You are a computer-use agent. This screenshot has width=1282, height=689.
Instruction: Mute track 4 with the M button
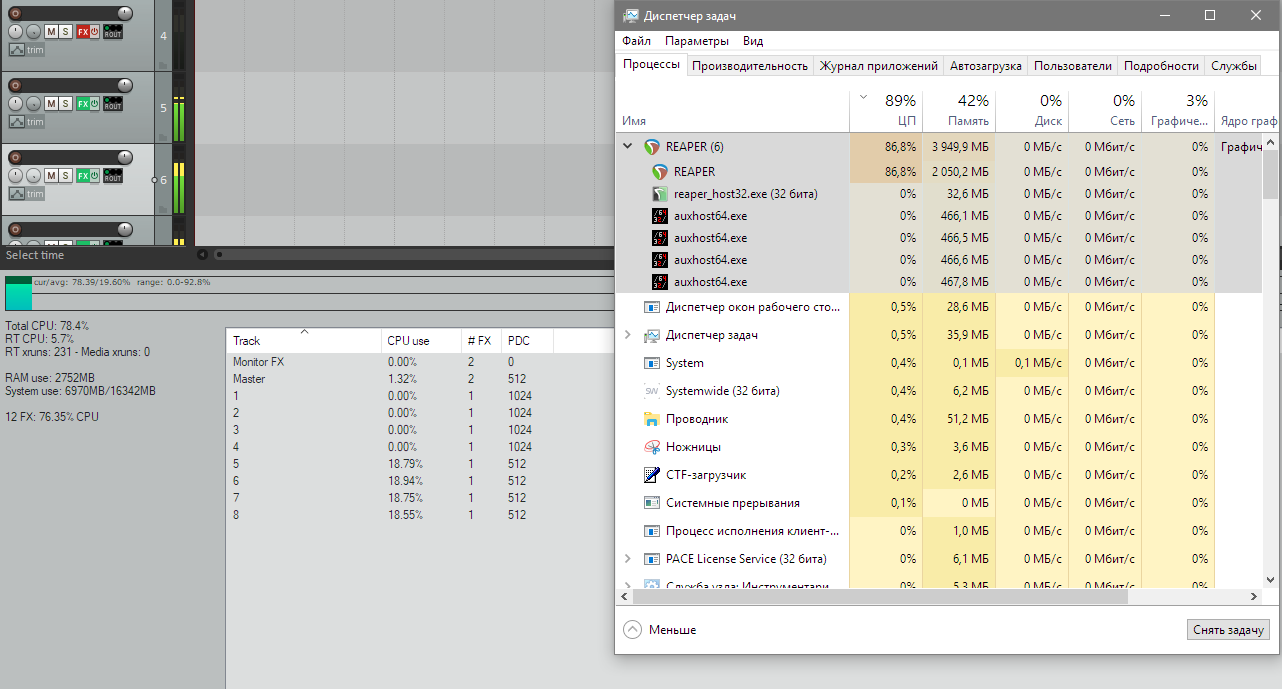pos(51,32)
